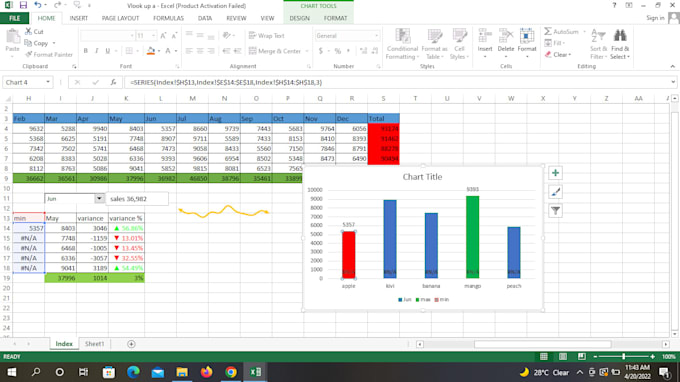Screen dimensions: 680x382
Task: Open Conditional Formatting menu
Action: (x=402, y=44)
